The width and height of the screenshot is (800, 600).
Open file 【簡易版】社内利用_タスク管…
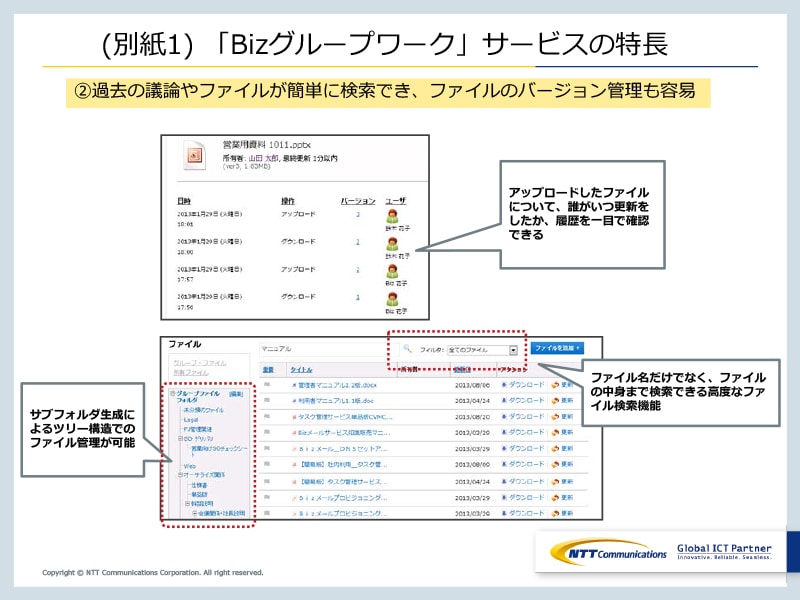[x=343, y=465]
